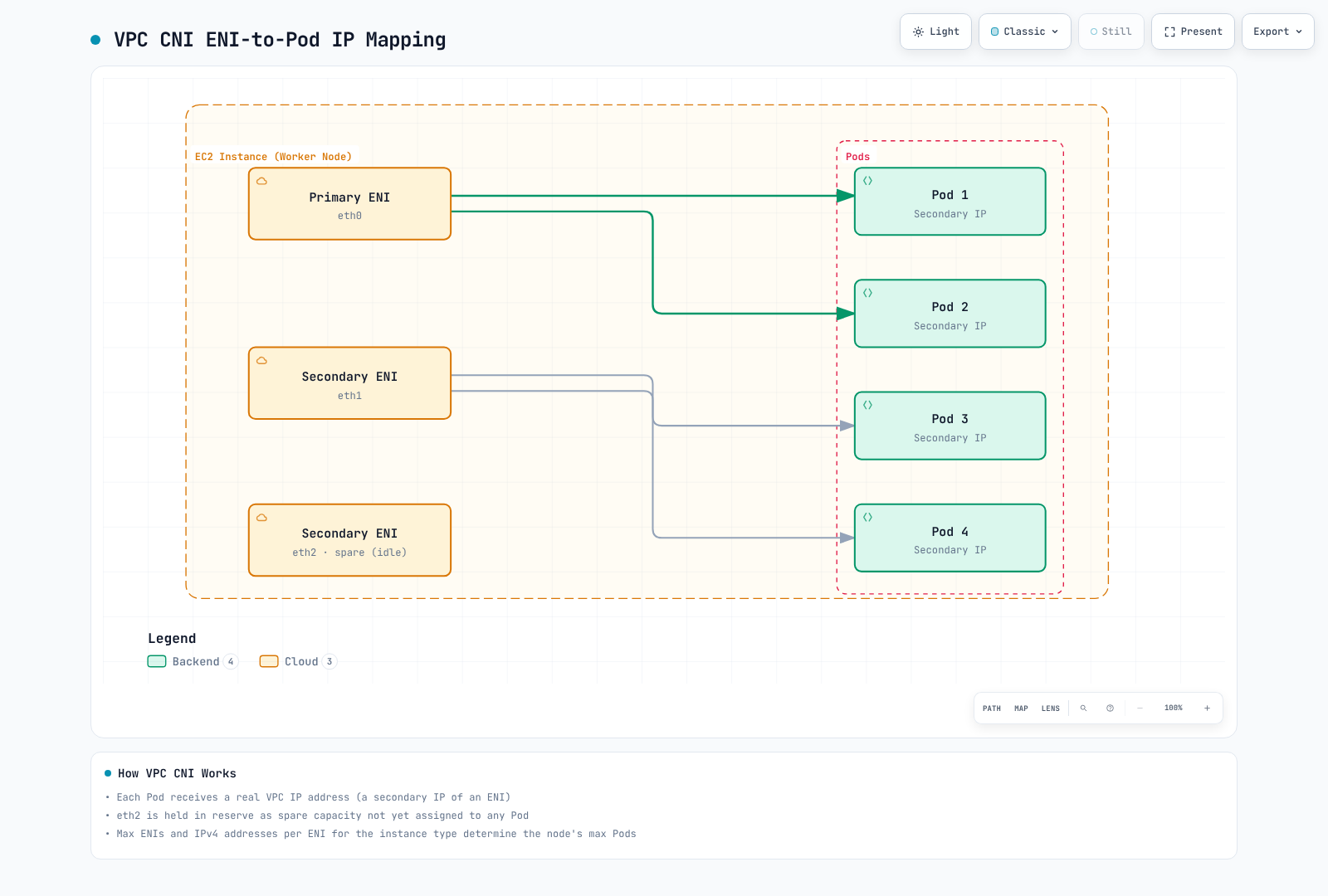Image resolution: width=1328 pixels, height=896 pixels.
Task: Zoom out with the minus icon
Action: click(1140, 709)
